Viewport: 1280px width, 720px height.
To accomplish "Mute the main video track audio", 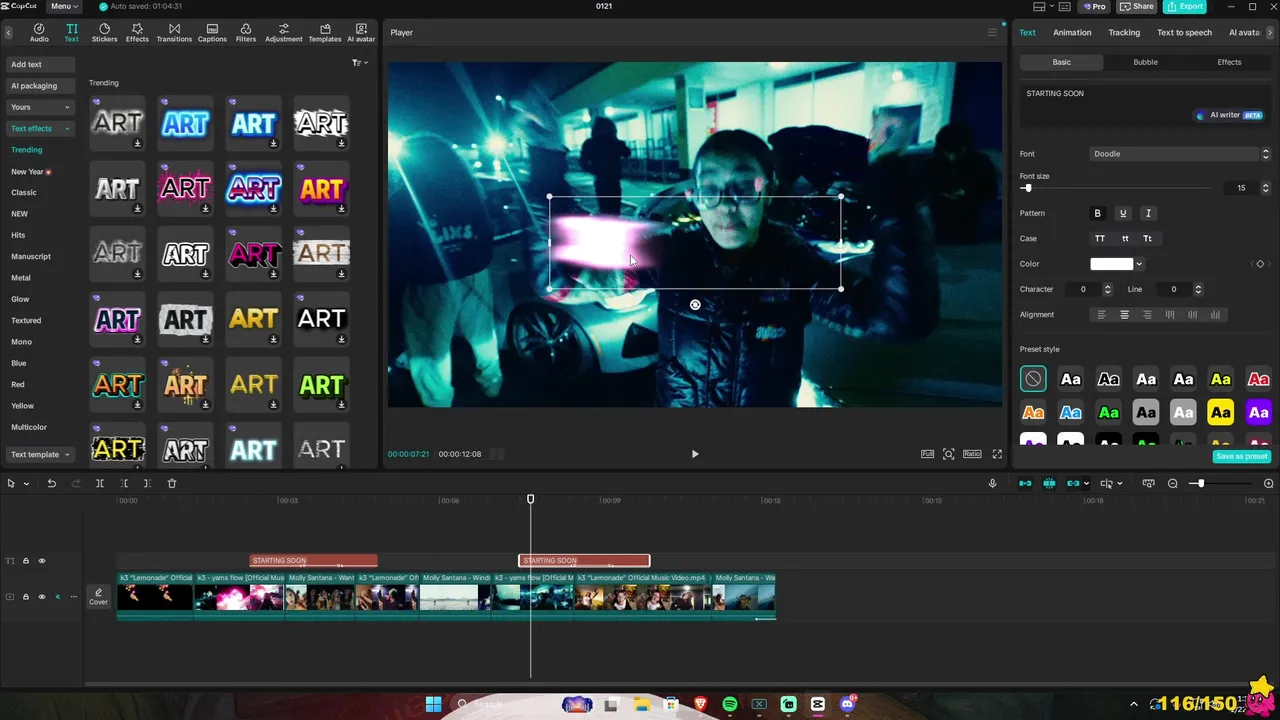I will coord(57,597).
